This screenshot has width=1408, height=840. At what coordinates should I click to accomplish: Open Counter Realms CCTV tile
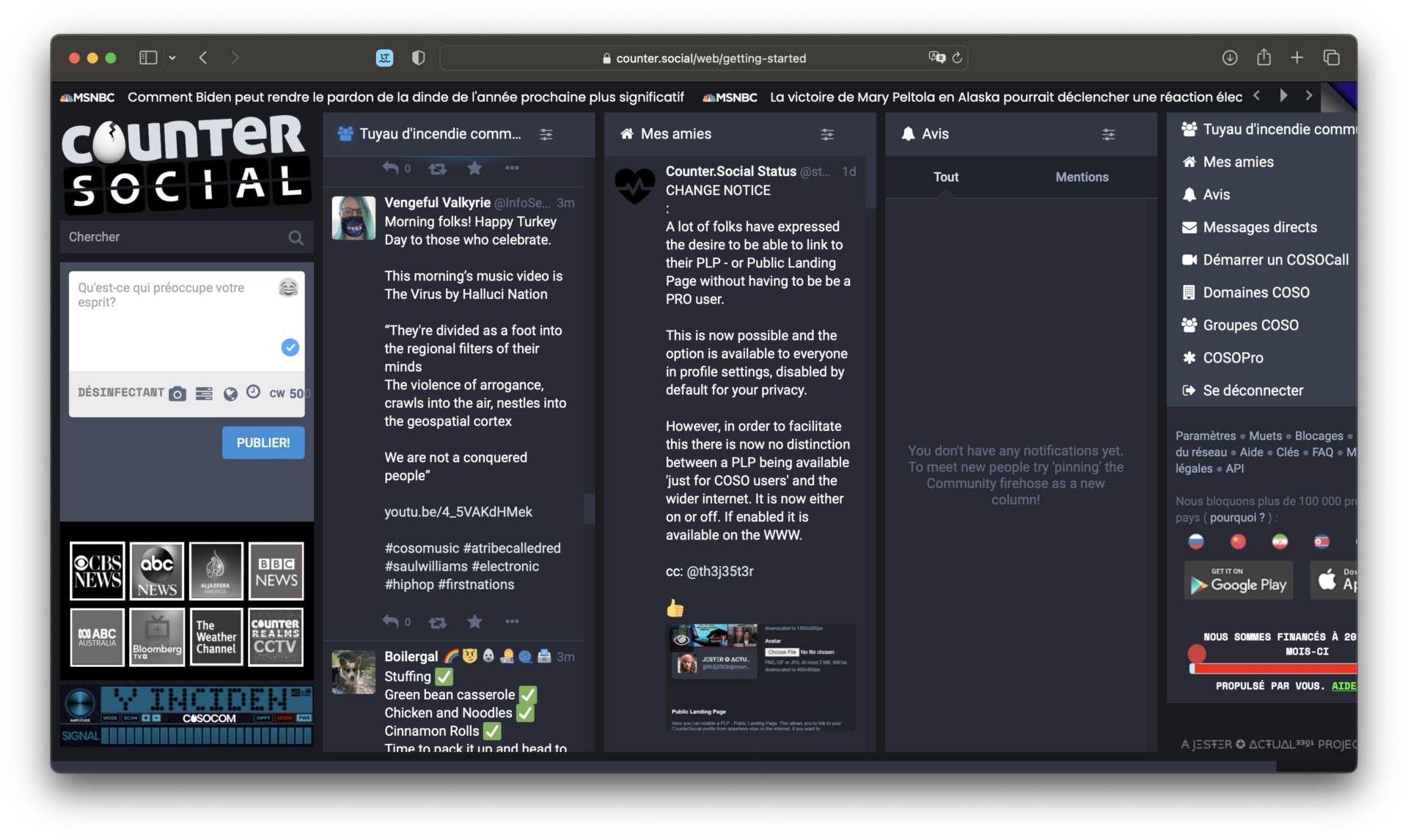point(276,637)
